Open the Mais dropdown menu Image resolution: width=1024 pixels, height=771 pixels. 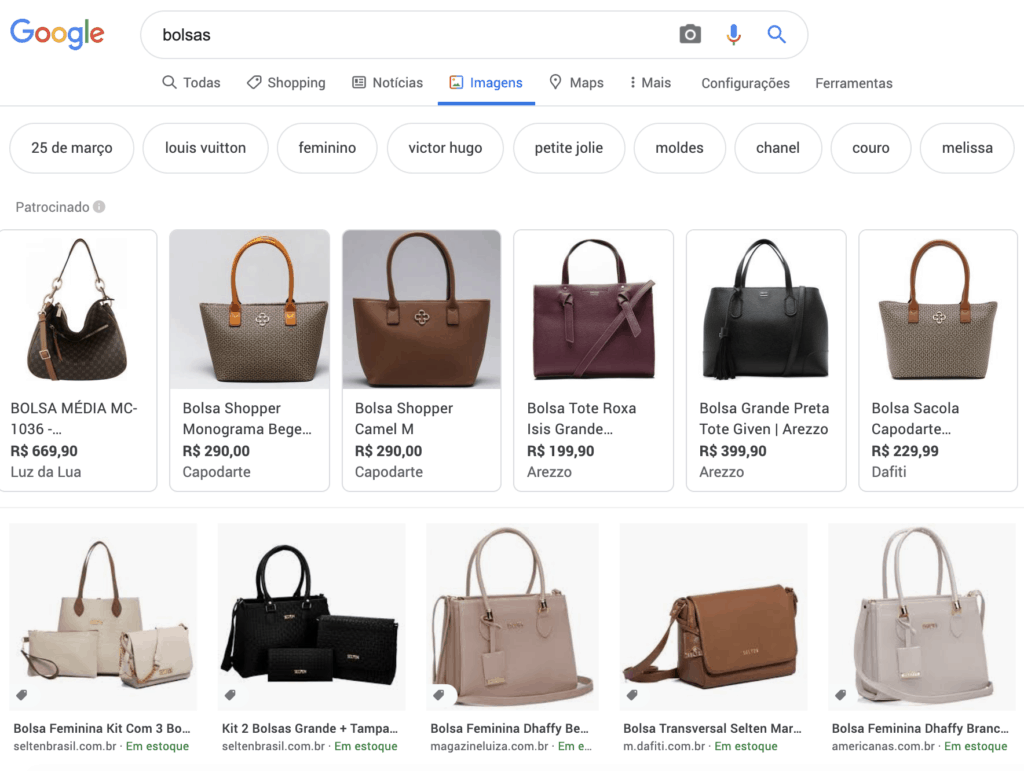pyautogui.click(x=650, y=83)
